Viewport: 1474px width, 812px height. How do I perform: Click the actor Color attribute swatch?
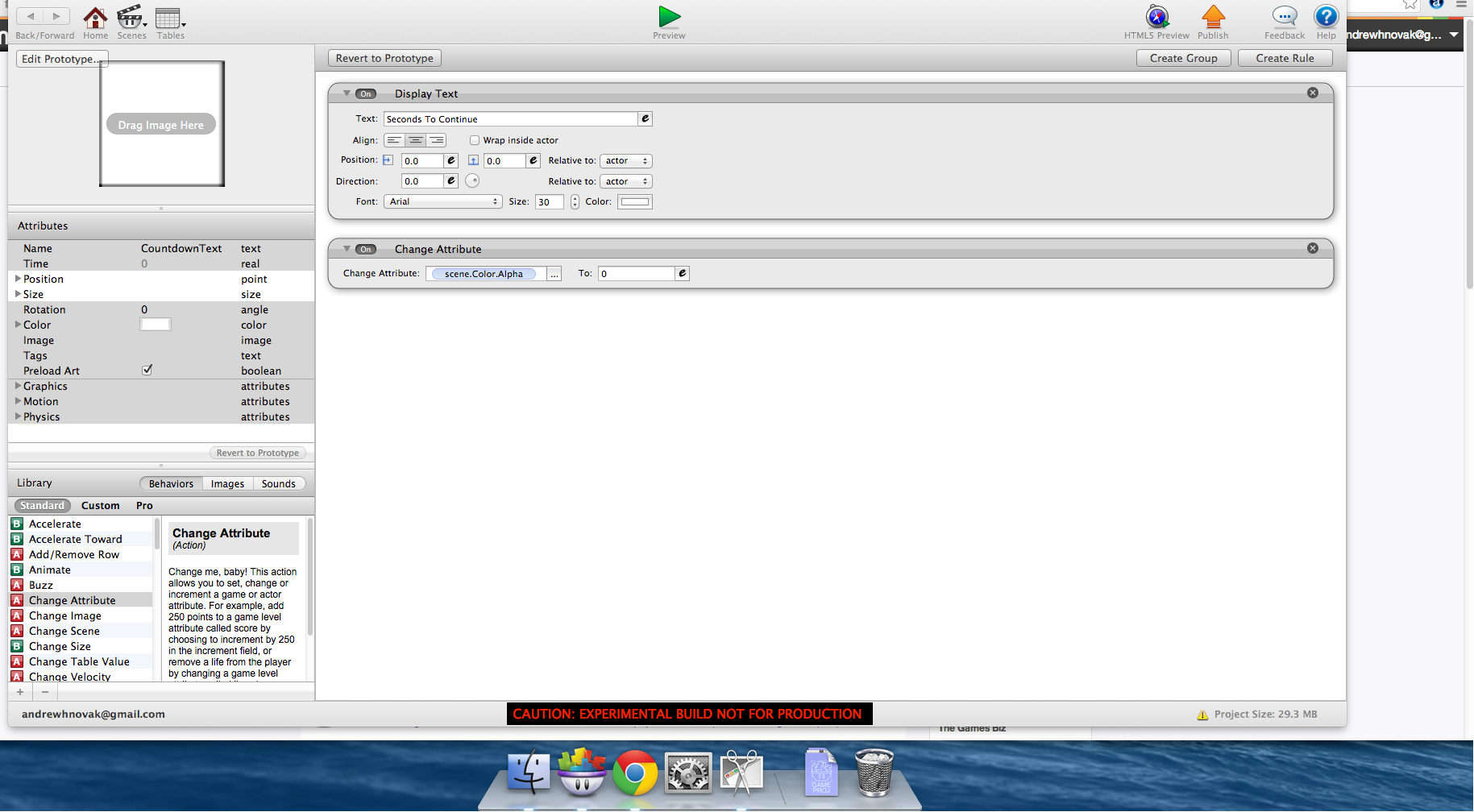pyautogui.click(x=156, y=324)
